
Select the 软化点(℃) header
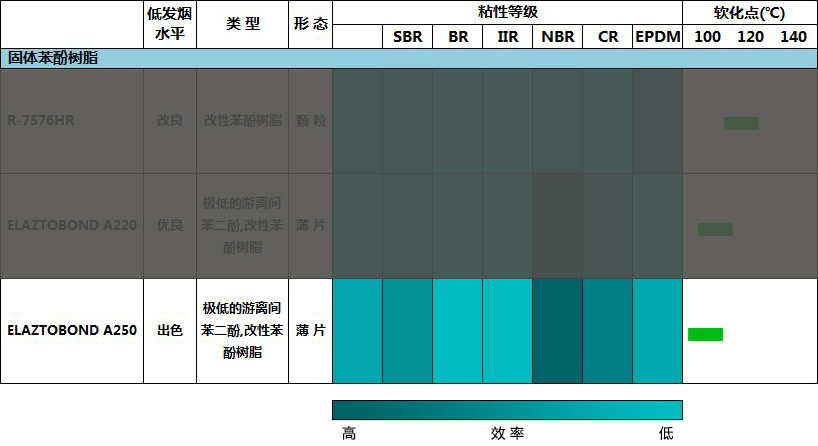tap(749, 13)
